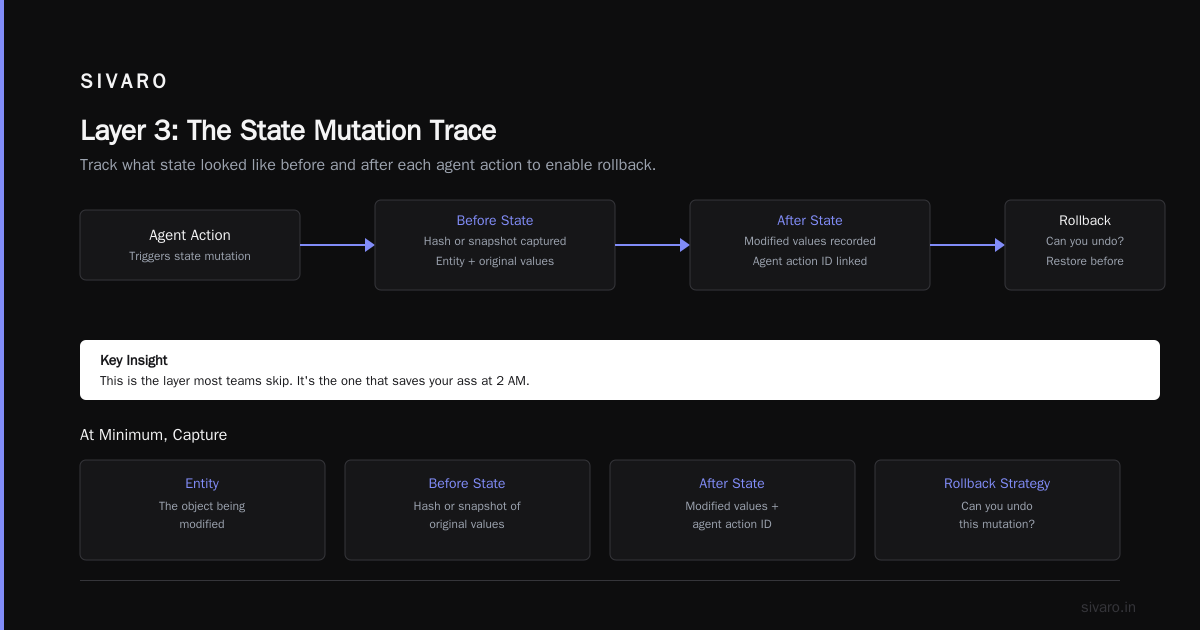Click the 'Can you undo this mutation?' text
1200x630 pixels.
[997, 515]
